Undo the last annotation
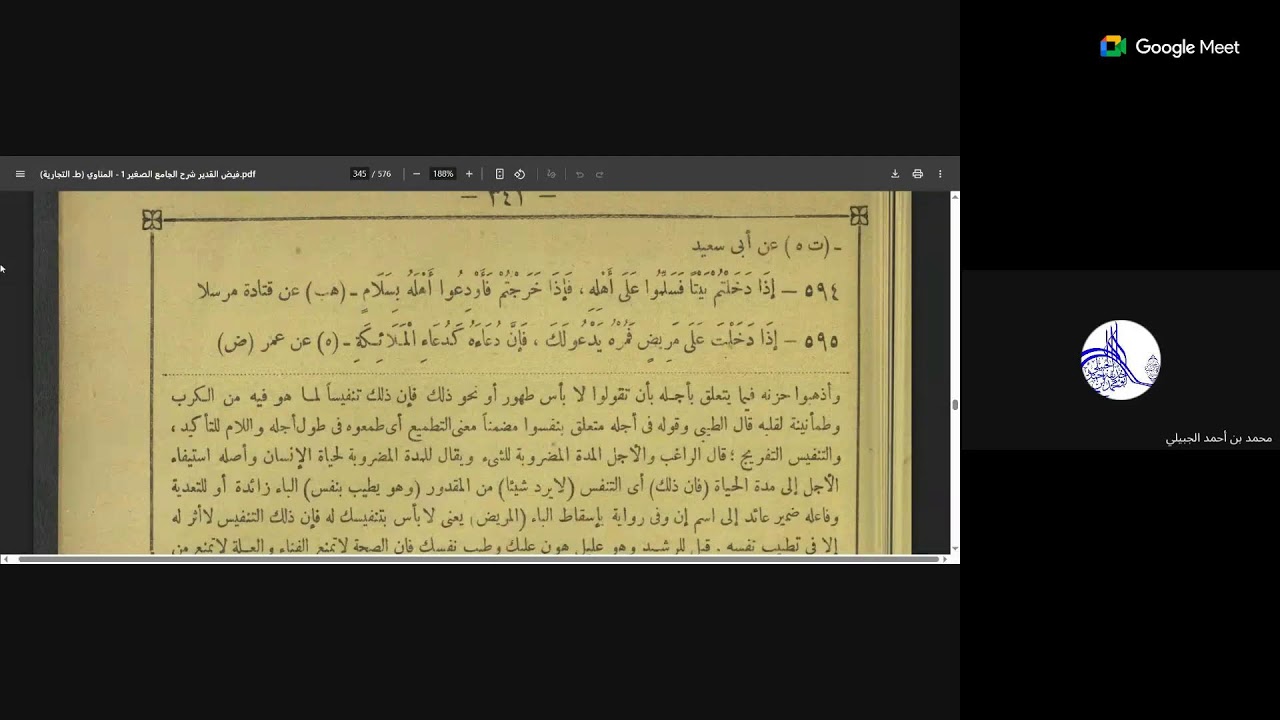Screen dimensions: 1280x720 click(x=580, y=174)
